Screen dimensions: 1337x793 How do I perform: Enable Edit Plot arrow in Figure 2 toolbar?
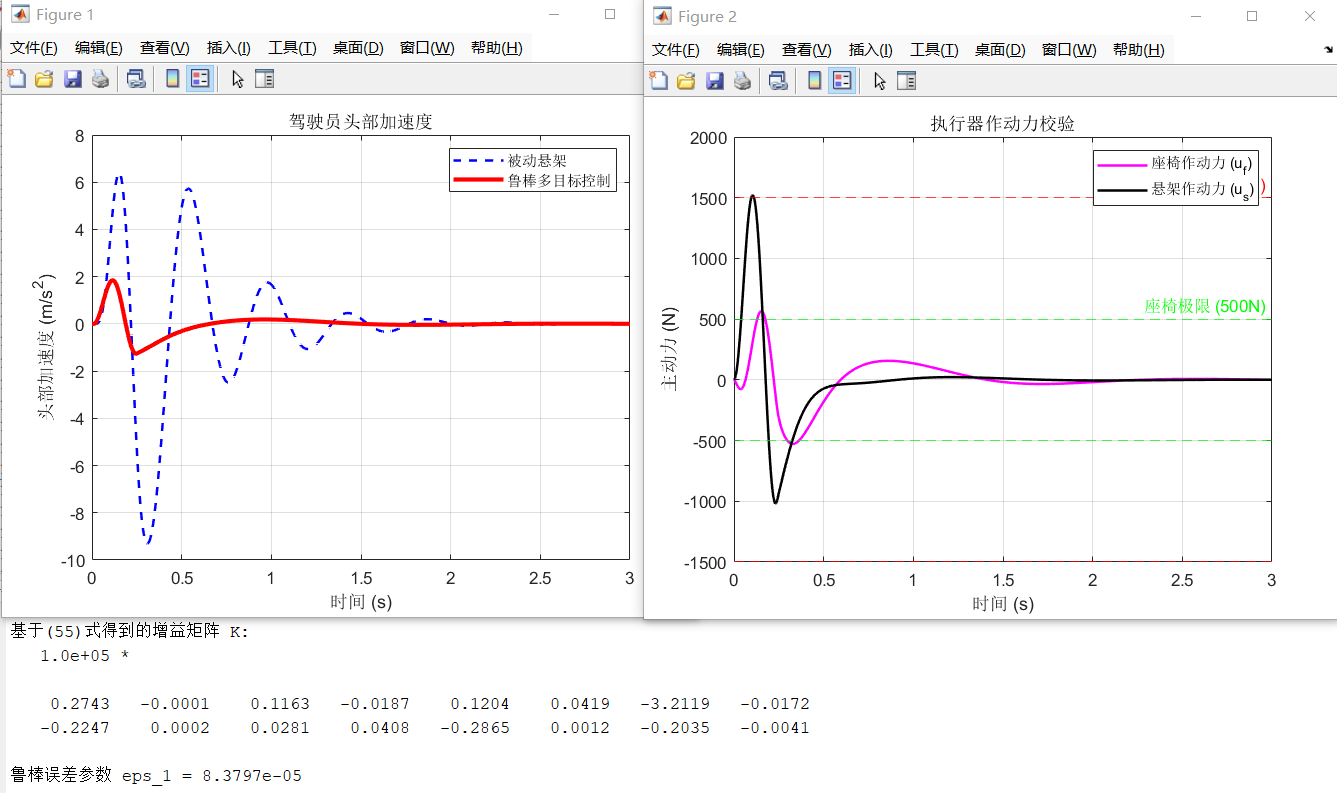point(879,81)
